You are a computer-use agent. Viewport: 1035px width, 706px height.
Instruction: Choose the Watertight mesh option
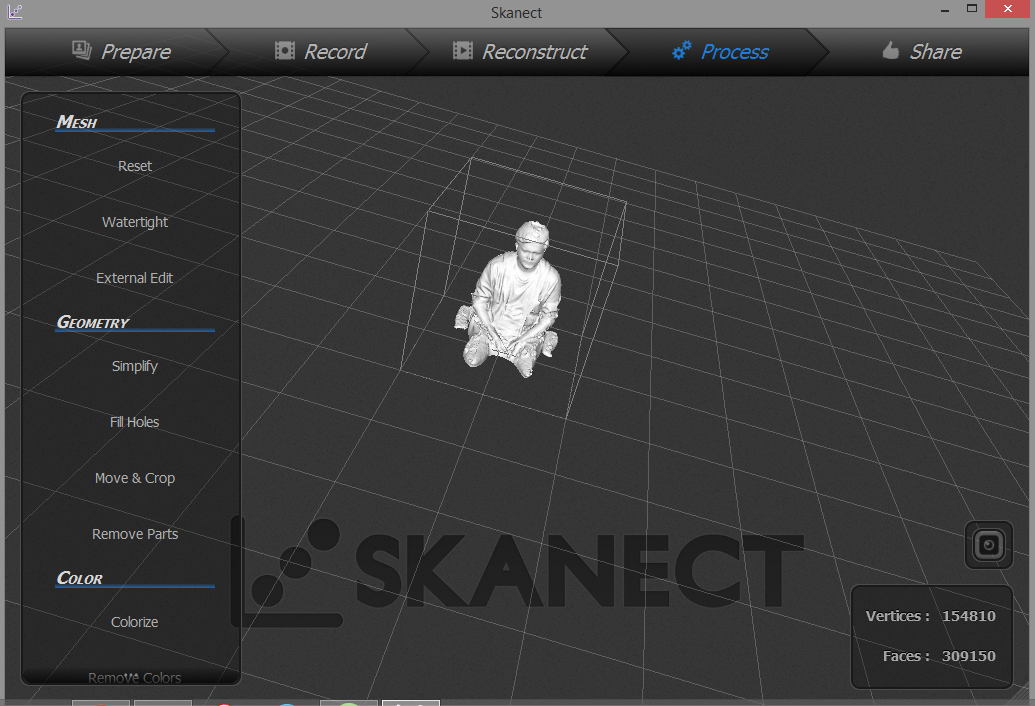click(x=135, y=222)
